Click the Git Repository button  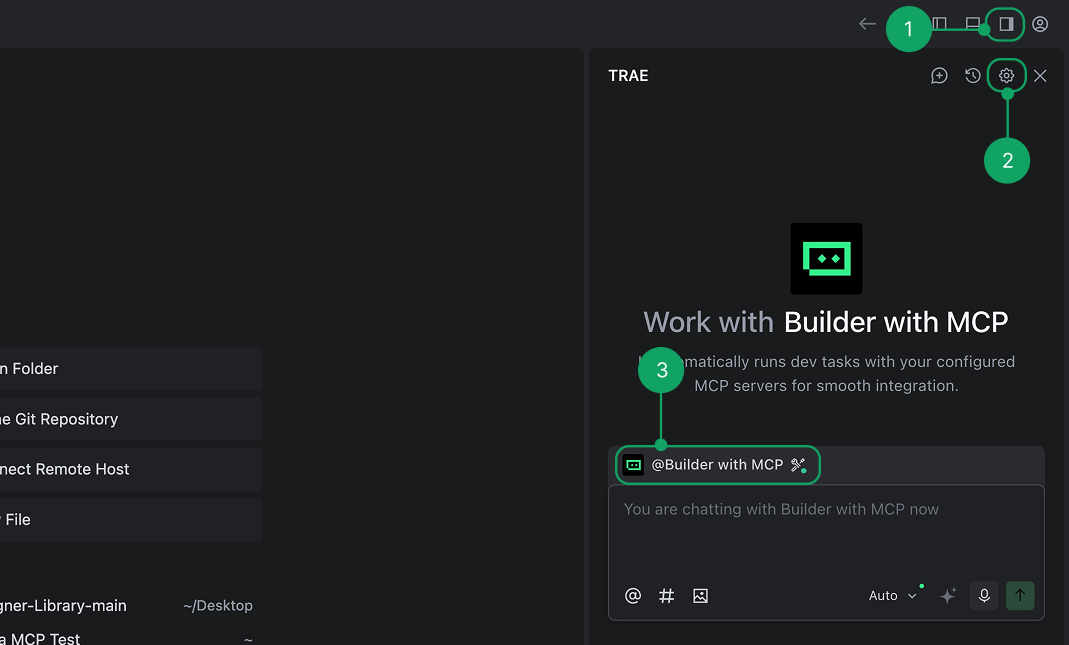(131, 419)
